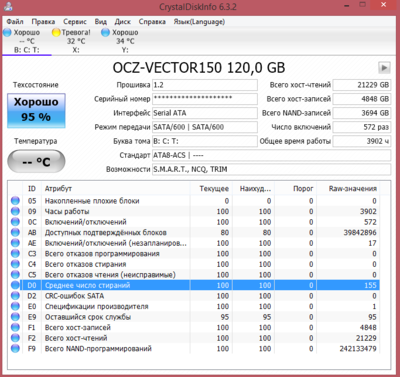Click the Прошивка field showing 1.2
Viewport: 400px width, 377px height.
205,85
